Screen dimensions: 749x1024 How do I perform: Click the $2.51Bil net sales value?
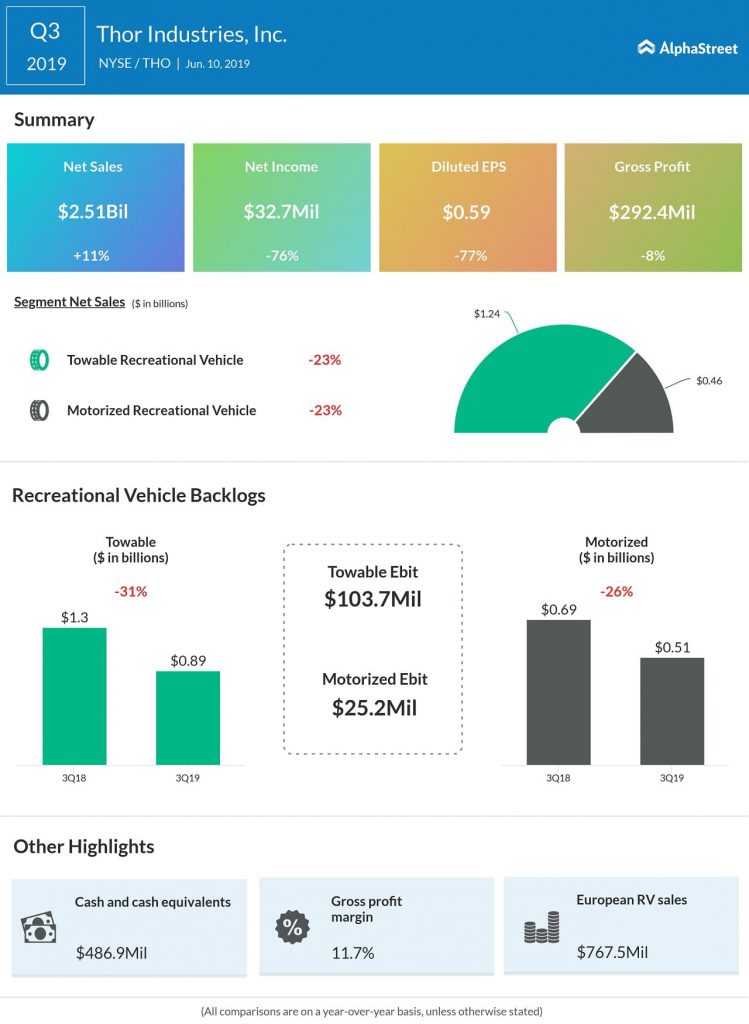[93, 212]
